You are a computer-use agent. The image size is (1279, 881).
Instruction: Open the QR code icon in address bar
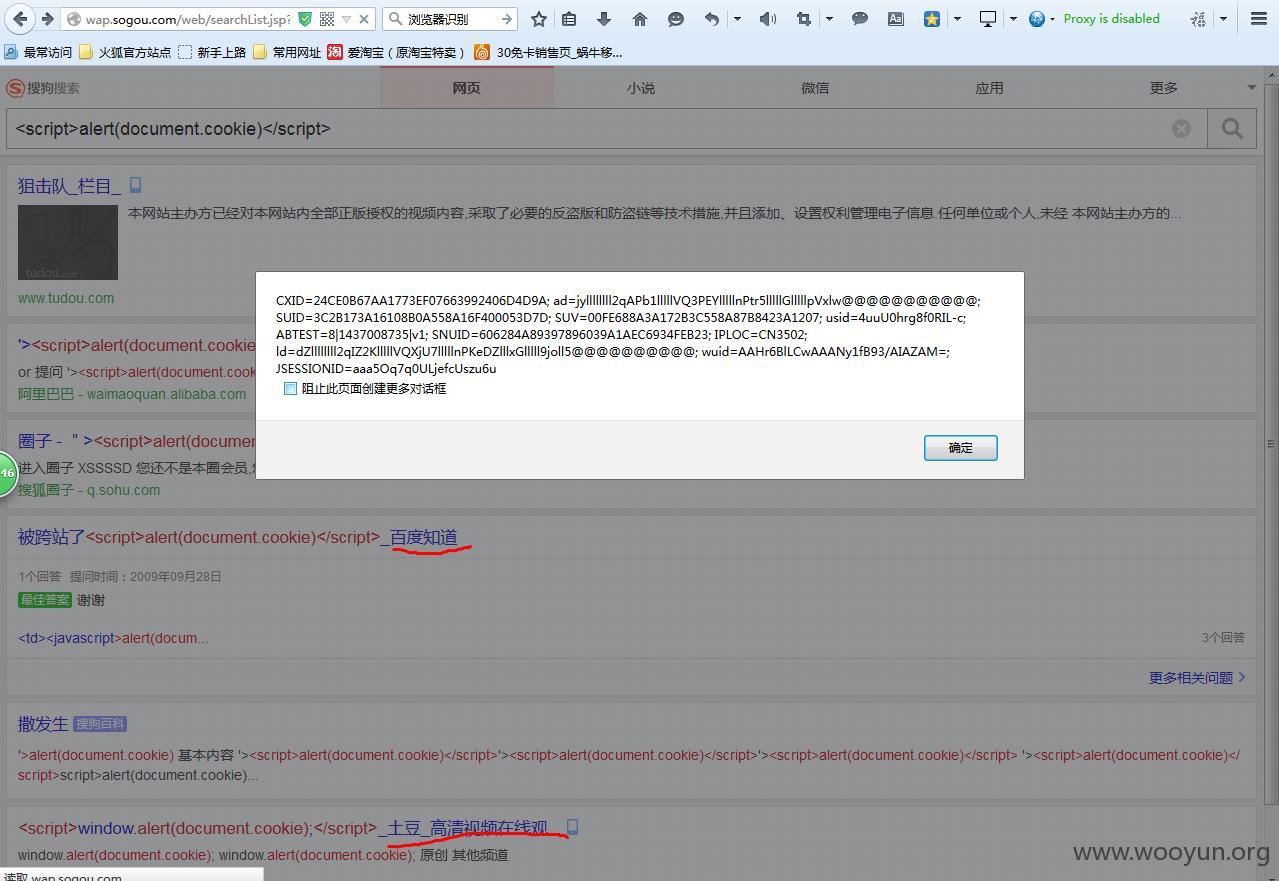tap(327, 18)
